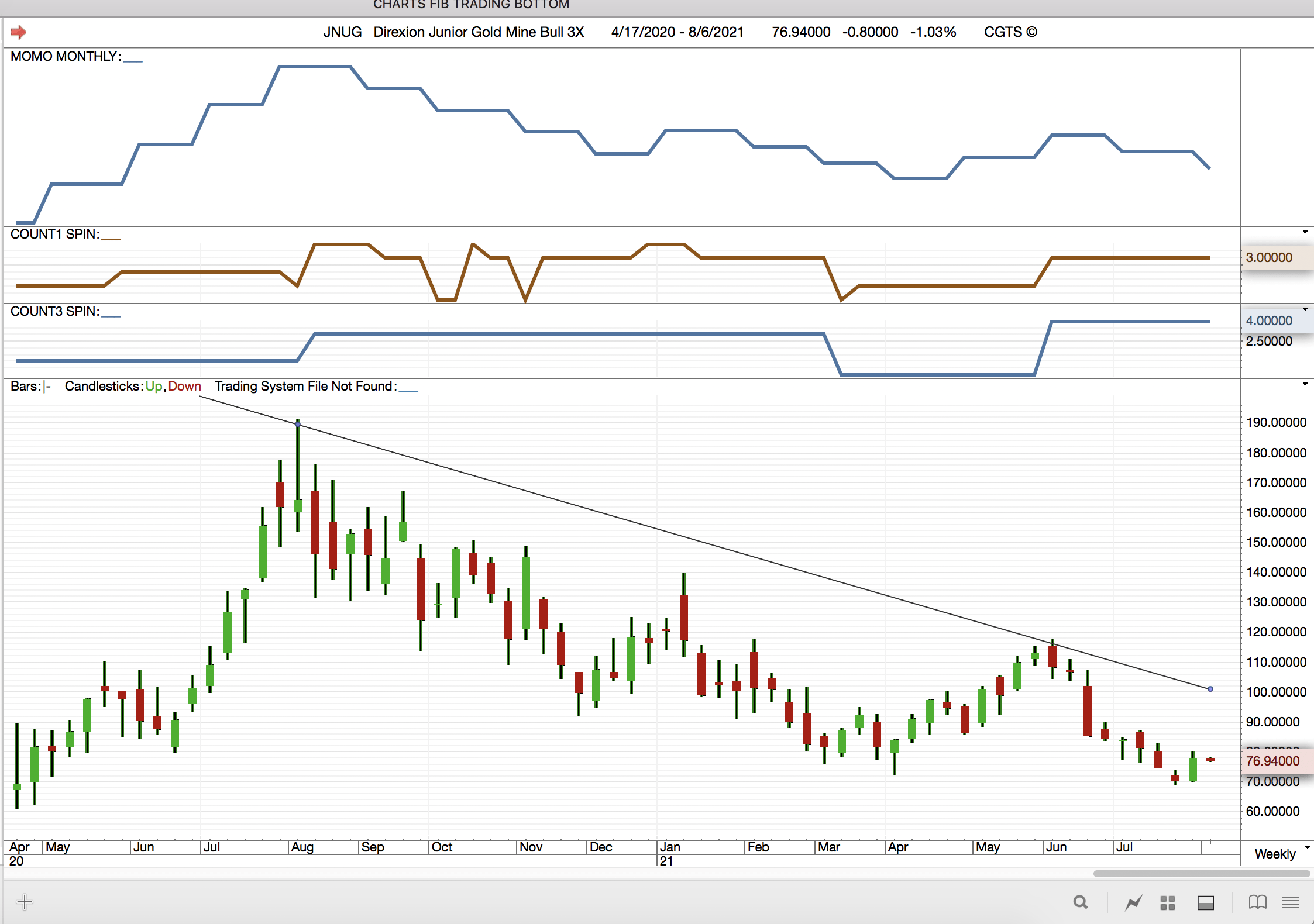This screenshot has height=924, width=1314.
Task: Expand the COUNT1 SPIN pane menu arrow
Action: point(1305,232)
